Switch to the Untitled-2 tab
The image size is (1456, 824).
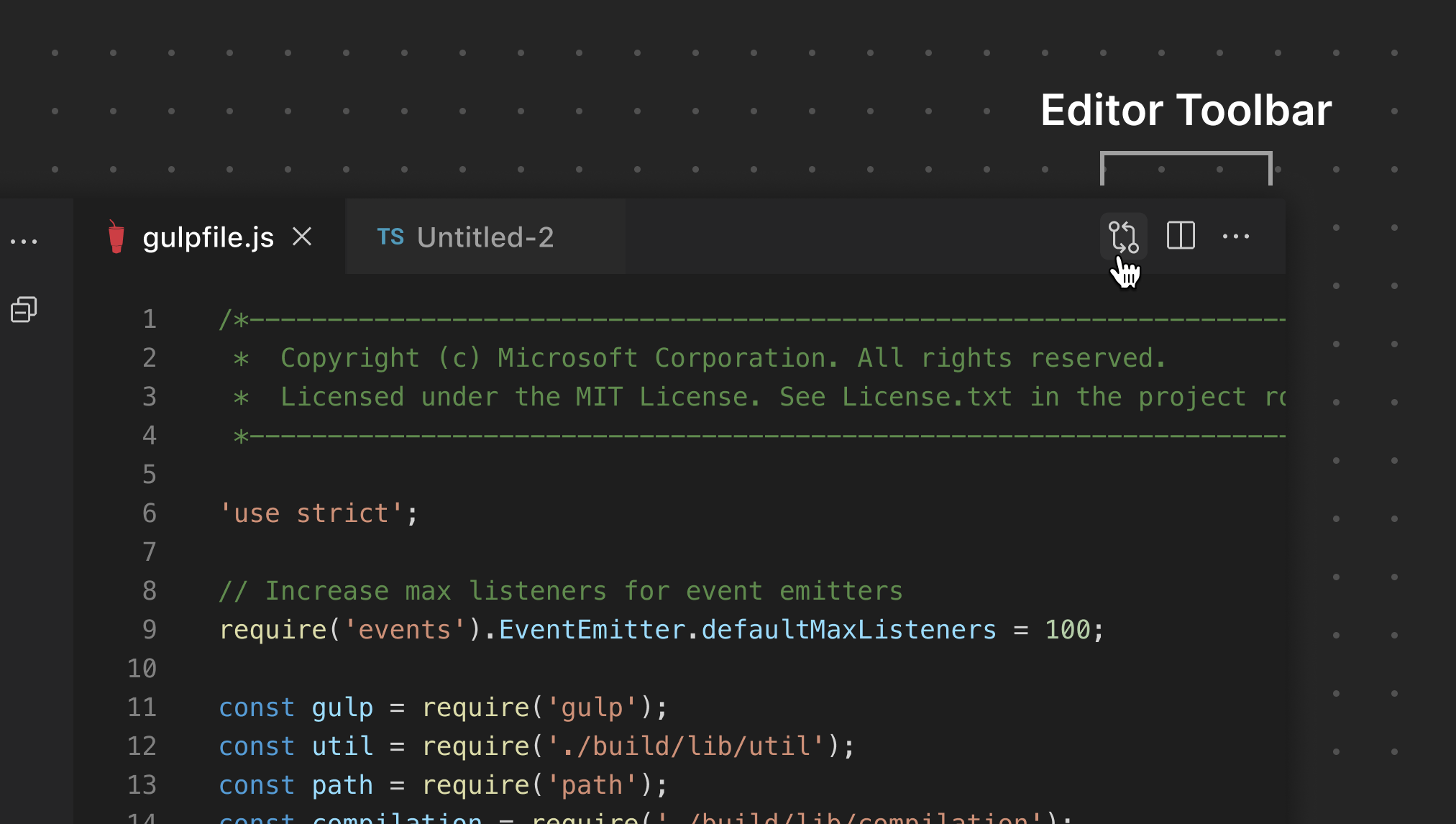tap(485, 237)
